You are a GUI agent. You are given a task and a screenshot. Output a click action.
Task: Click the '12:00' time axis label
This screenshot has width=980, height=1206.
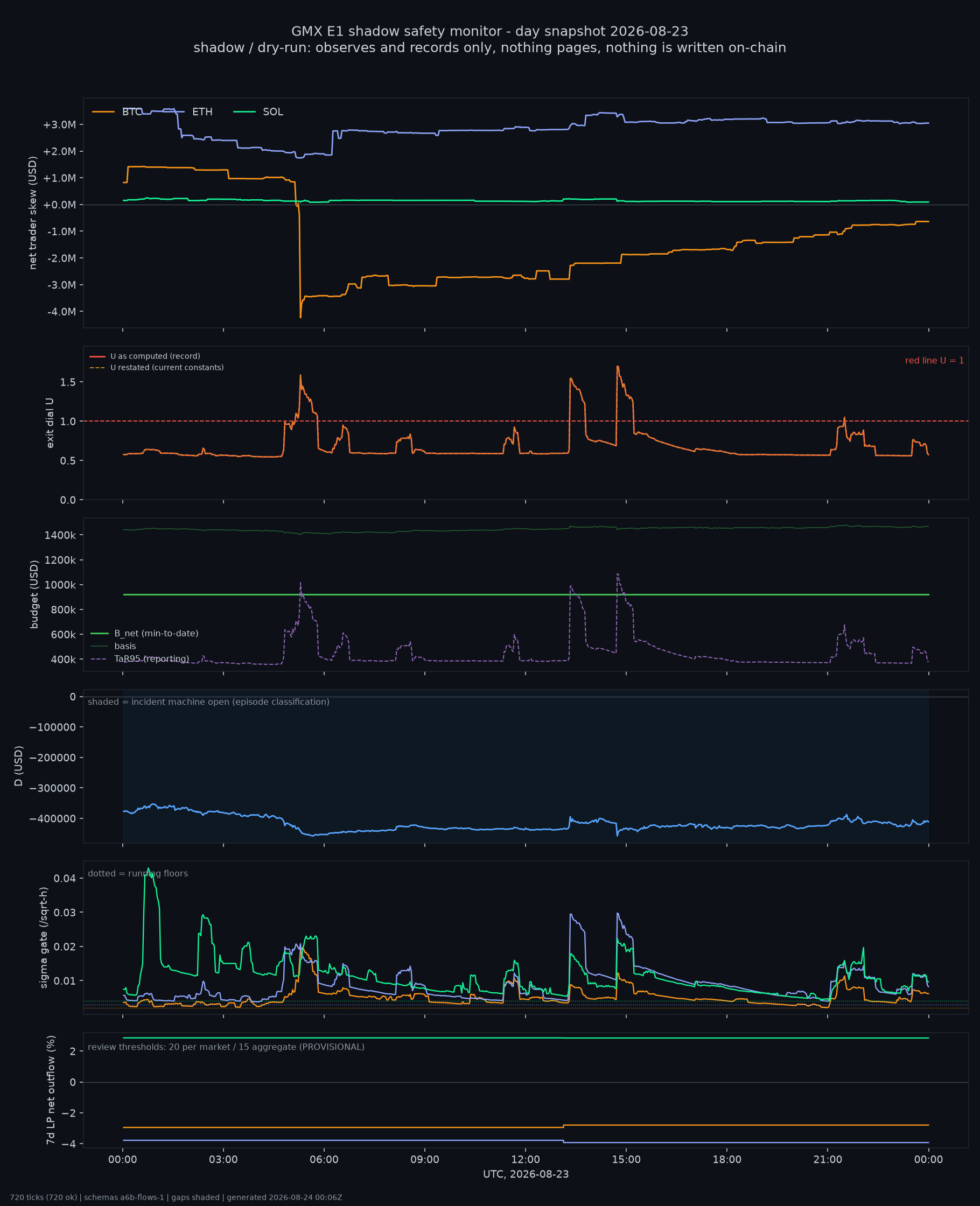coord(526,1159)
